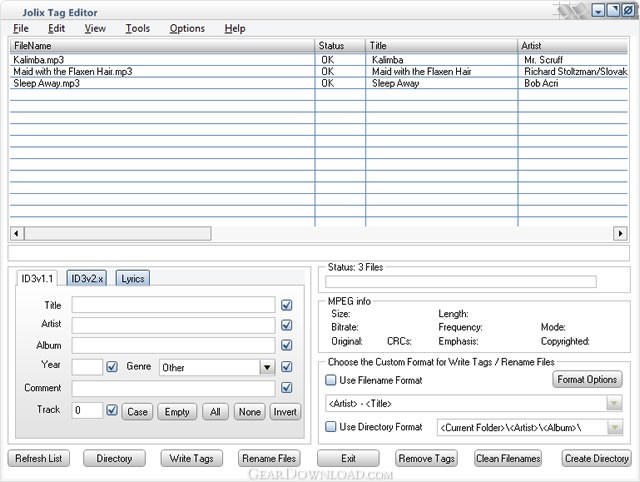Click the horizontal scrollbar left arrow

coord(17,234)
